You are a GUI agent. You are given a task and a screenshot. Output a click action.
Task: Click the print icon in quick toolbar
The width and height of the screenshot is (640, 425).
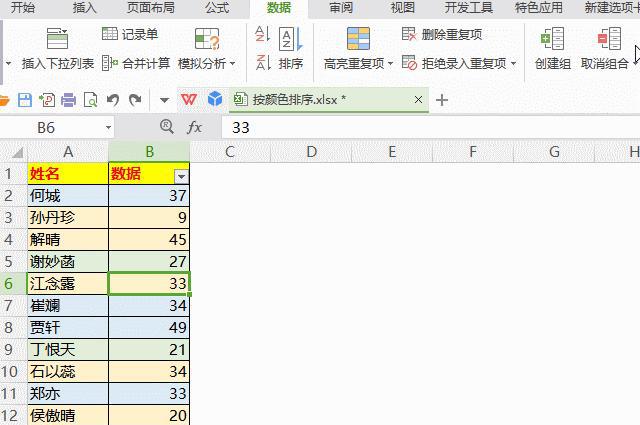click(68, 100)
